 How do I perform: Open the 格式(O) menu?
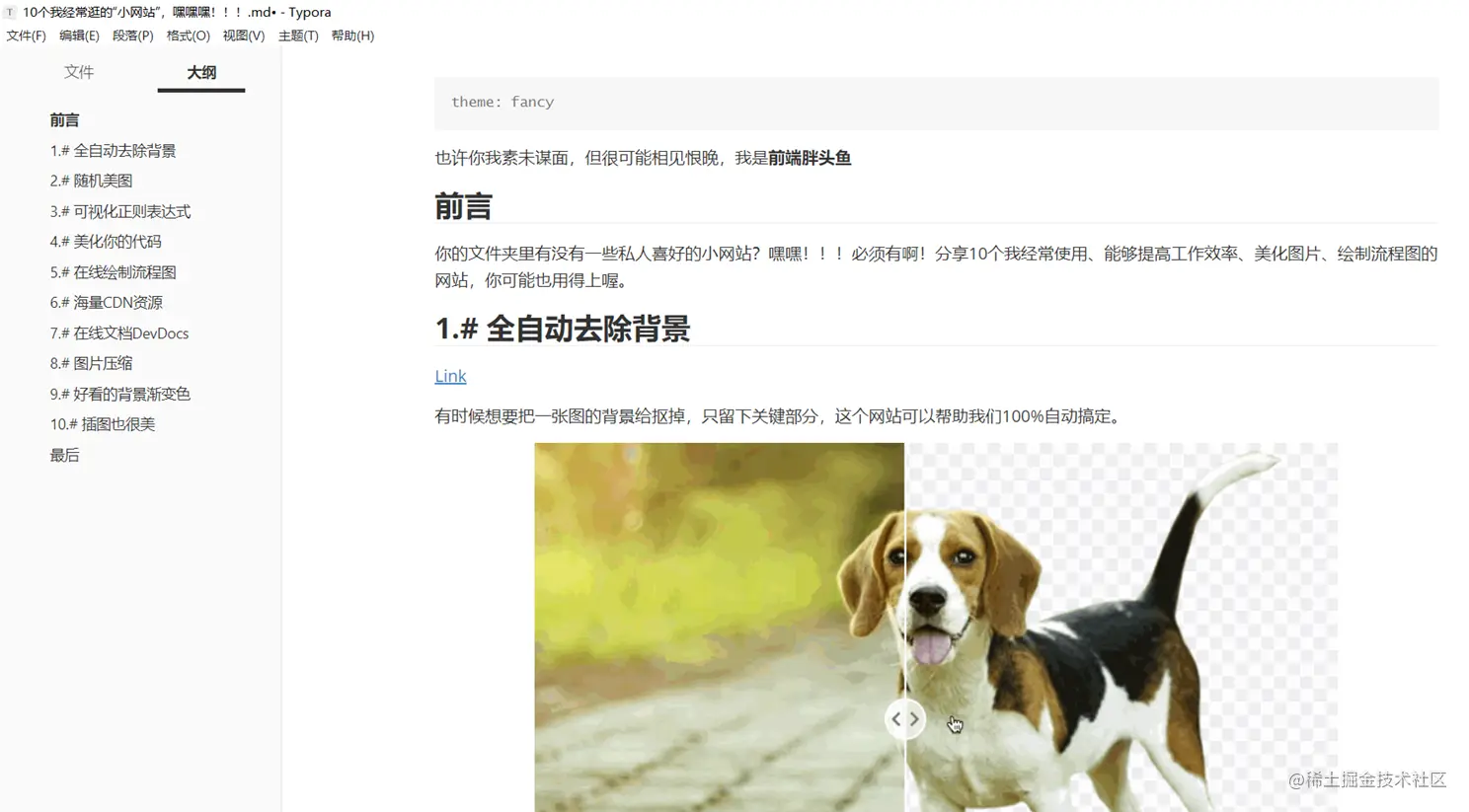click(188, 36)
